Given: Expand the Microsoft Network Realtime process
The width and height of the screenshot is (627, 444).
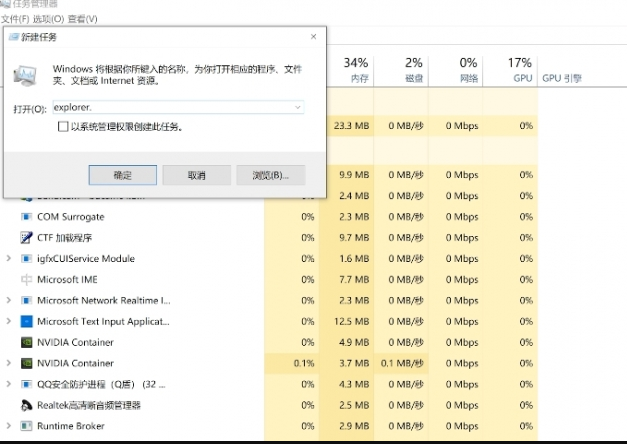Looking at the screenshot, I should pos(9,301).
